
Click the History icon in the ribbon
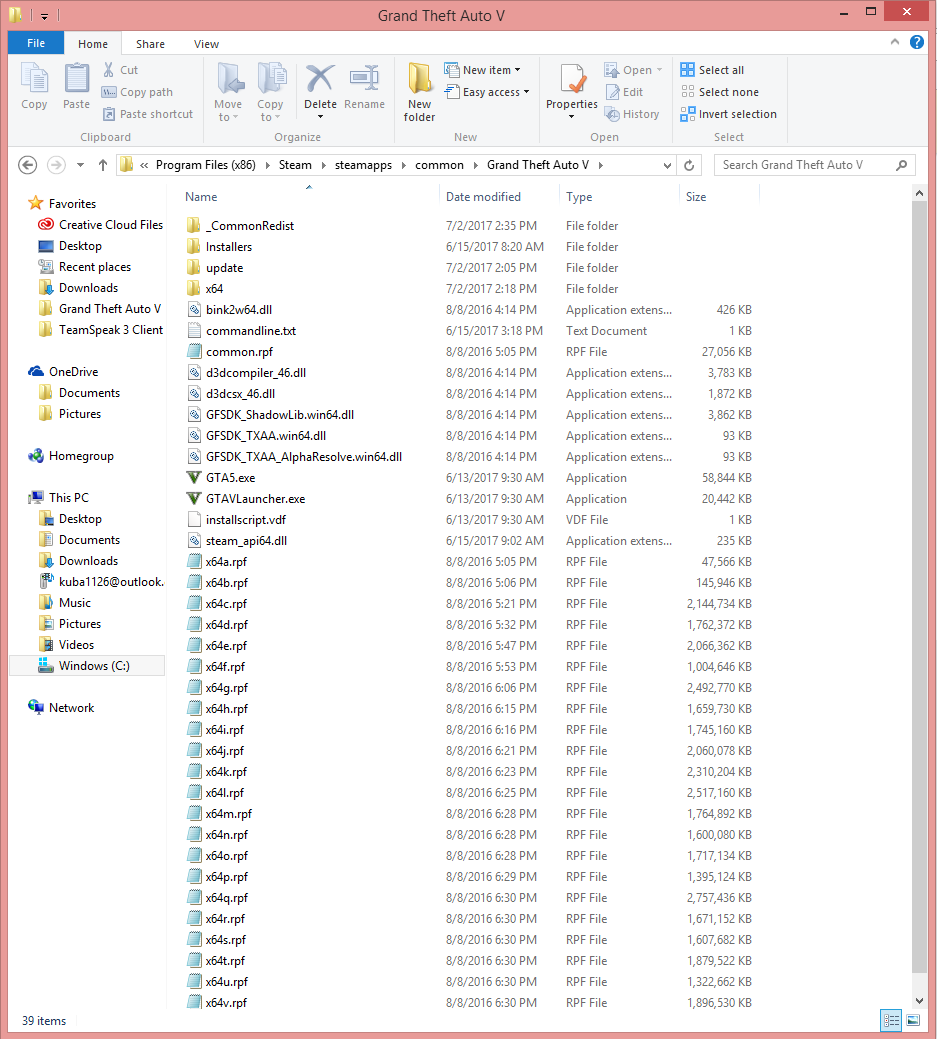click(632, 114)
